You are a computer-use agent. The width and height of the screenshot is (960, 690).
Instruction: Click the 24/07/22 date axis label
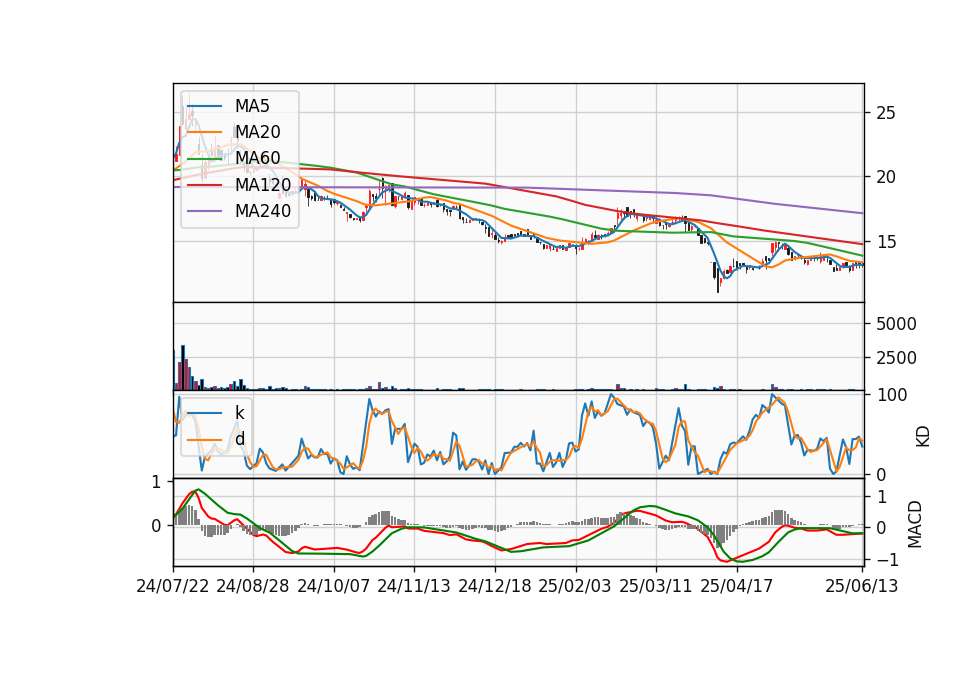173,586
